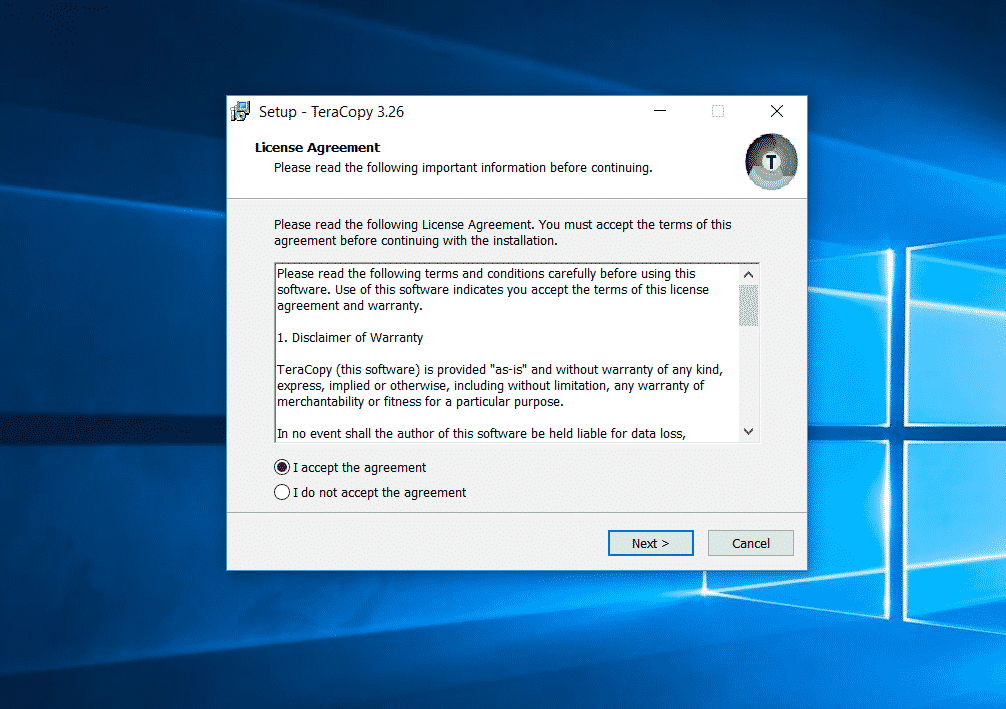Viewport: 1006px width, 709px height.
Task: Click the Windows desktop wallpaper outside the dialog
Action: click(110, 400)
